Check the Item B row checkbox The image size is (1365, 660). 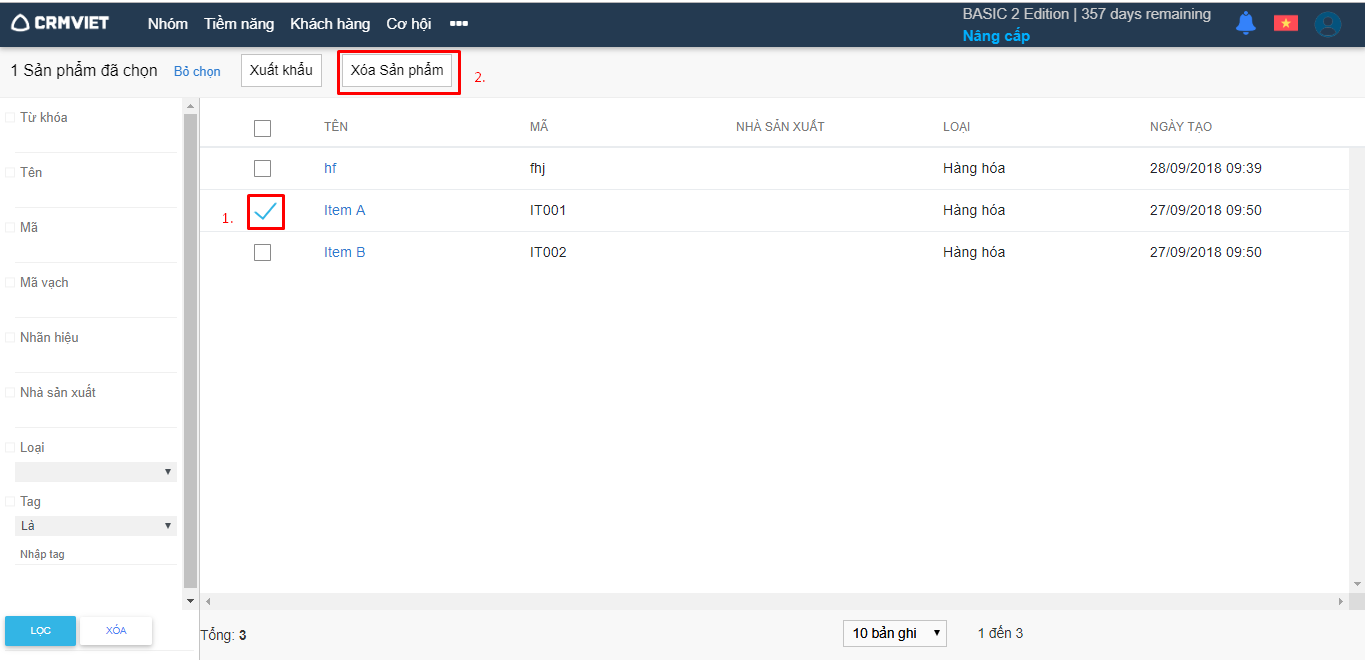(x=262, y=253)
